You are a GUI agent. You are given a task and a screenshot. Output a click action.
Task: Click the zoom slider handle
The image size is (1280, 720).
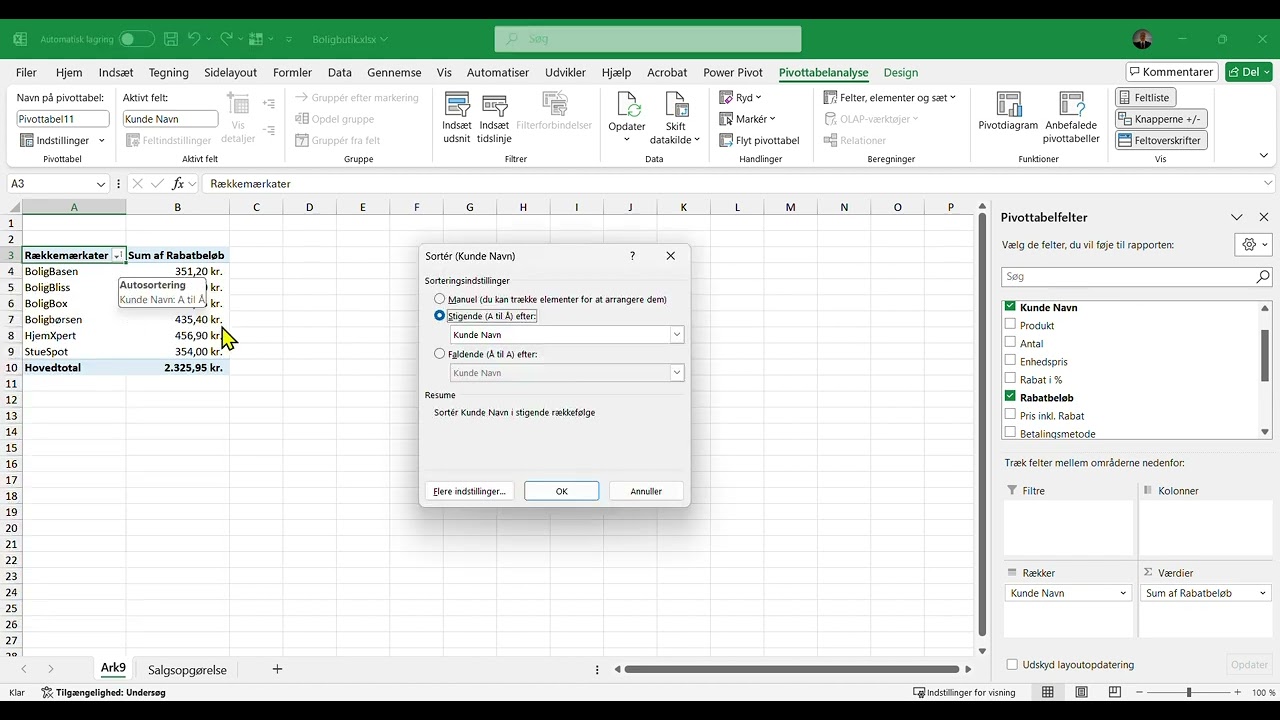1189,692
